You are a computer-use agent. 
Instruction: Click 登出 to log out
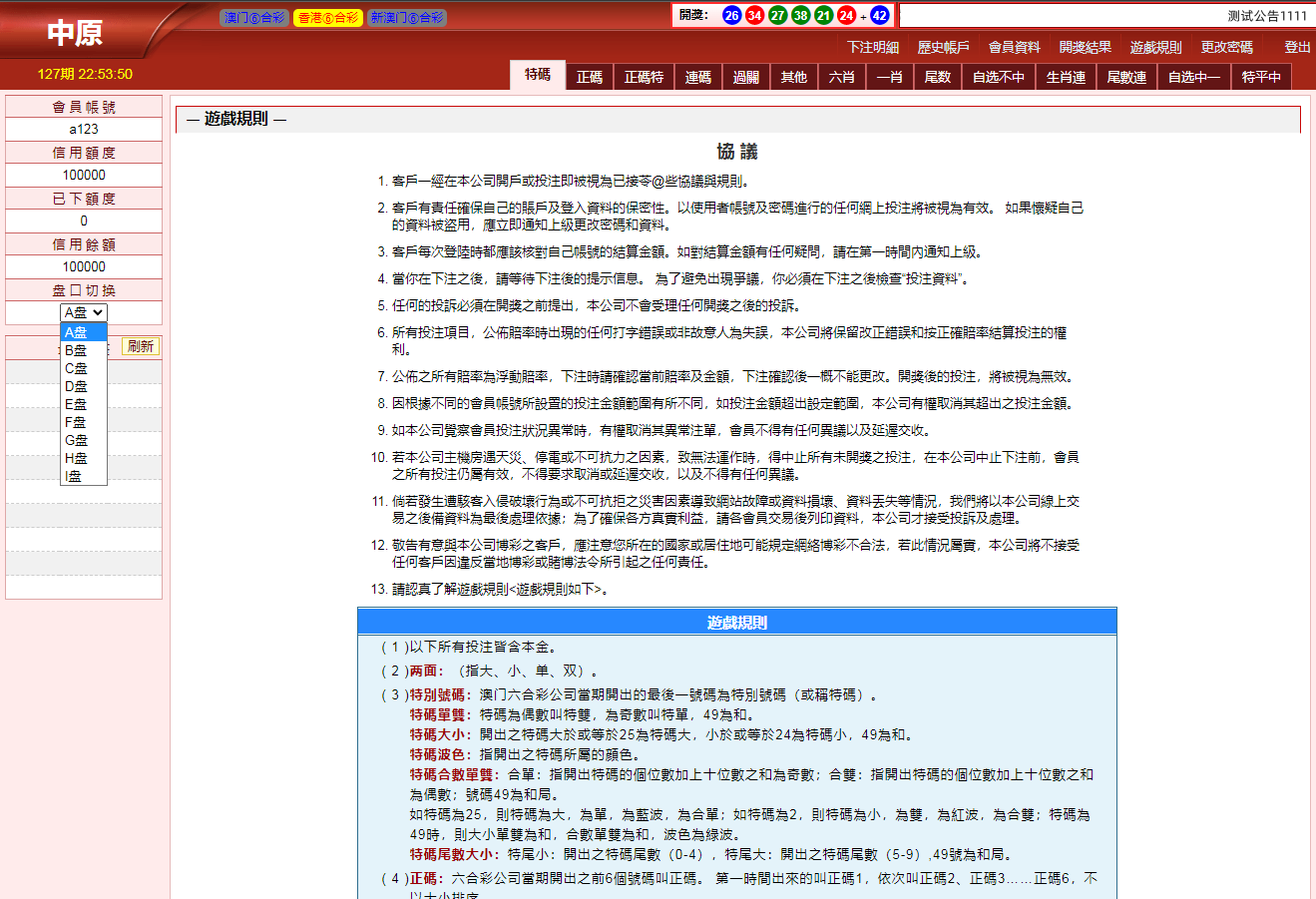point(1297,47)
